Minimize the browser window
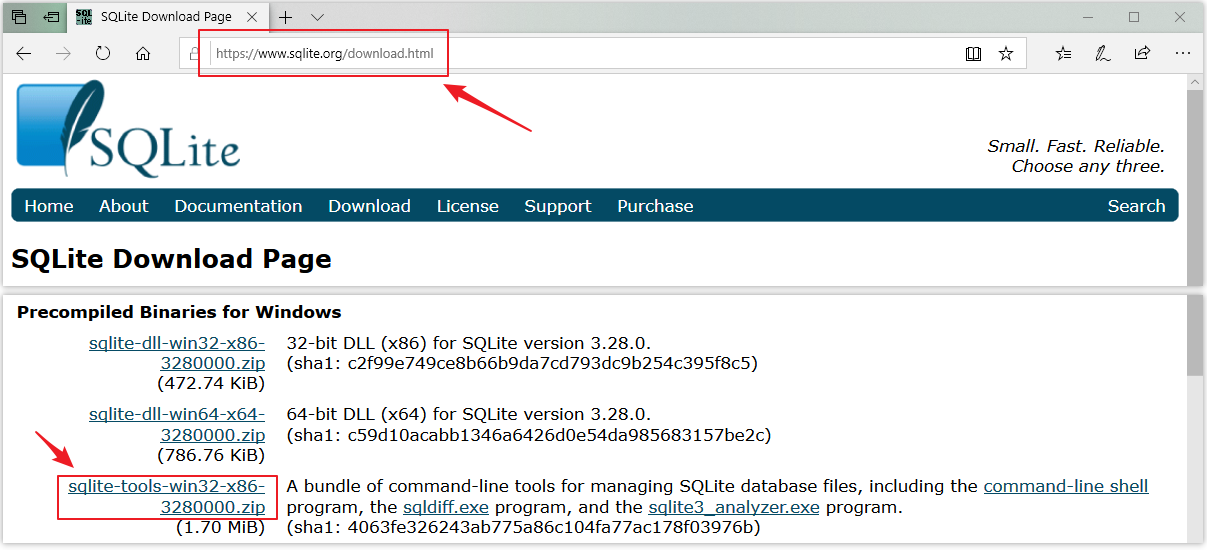 pos(1088,17)
